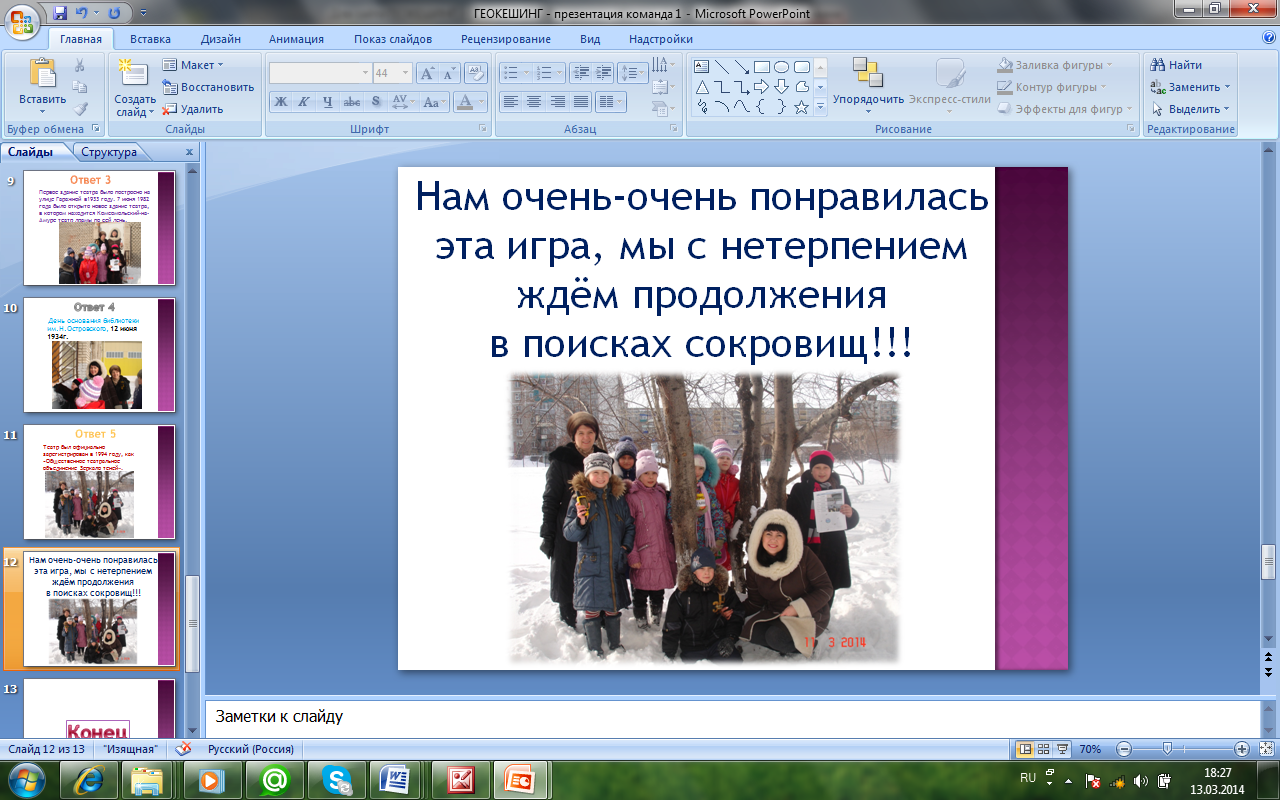Open the Заменить dropdown
This screenshot has width=1280, height=800.
point(1191,87)
